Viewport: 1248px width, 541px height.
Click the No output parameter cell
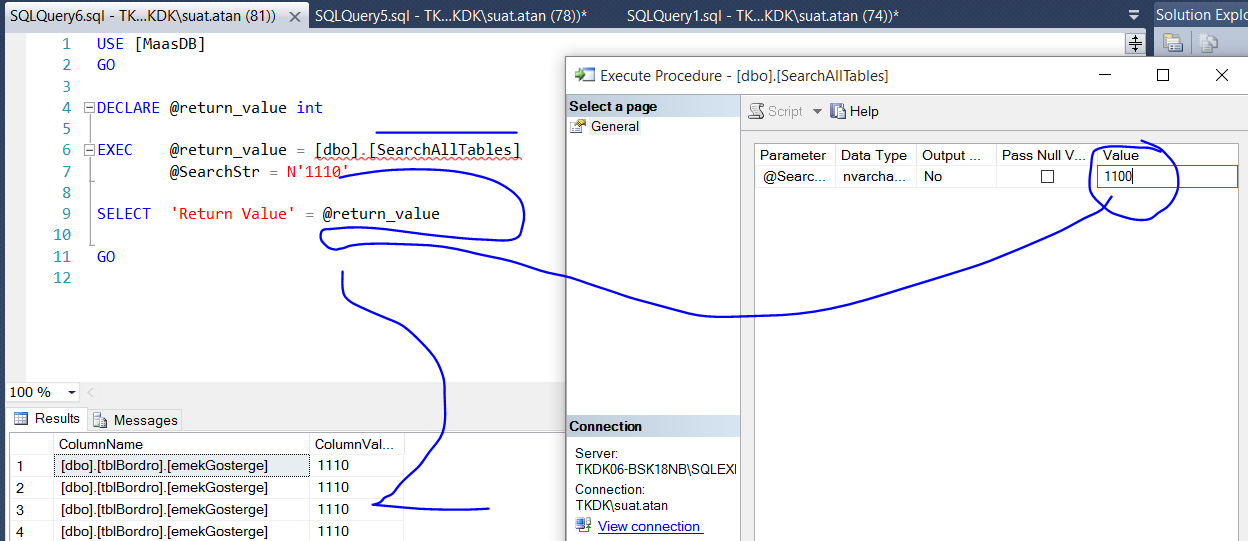[956, 177]
